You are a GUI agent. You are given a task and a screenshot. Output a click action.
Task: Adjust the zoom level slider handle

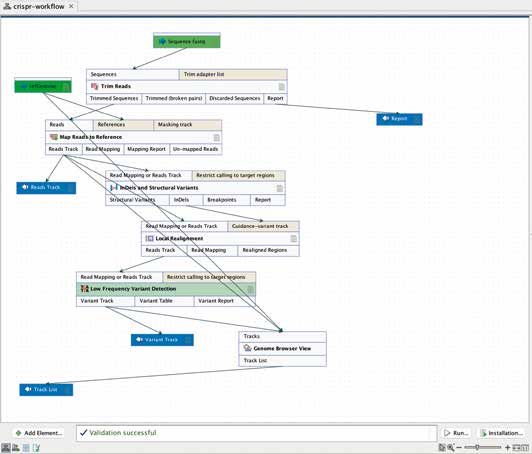[477, 448]
